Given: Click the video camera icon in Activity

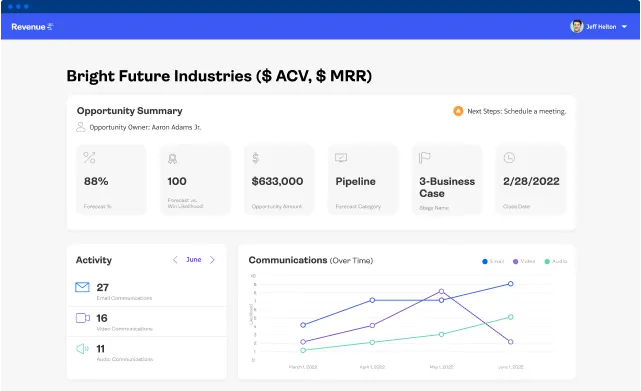Looking at the screenshot, I should click(83, 318).
